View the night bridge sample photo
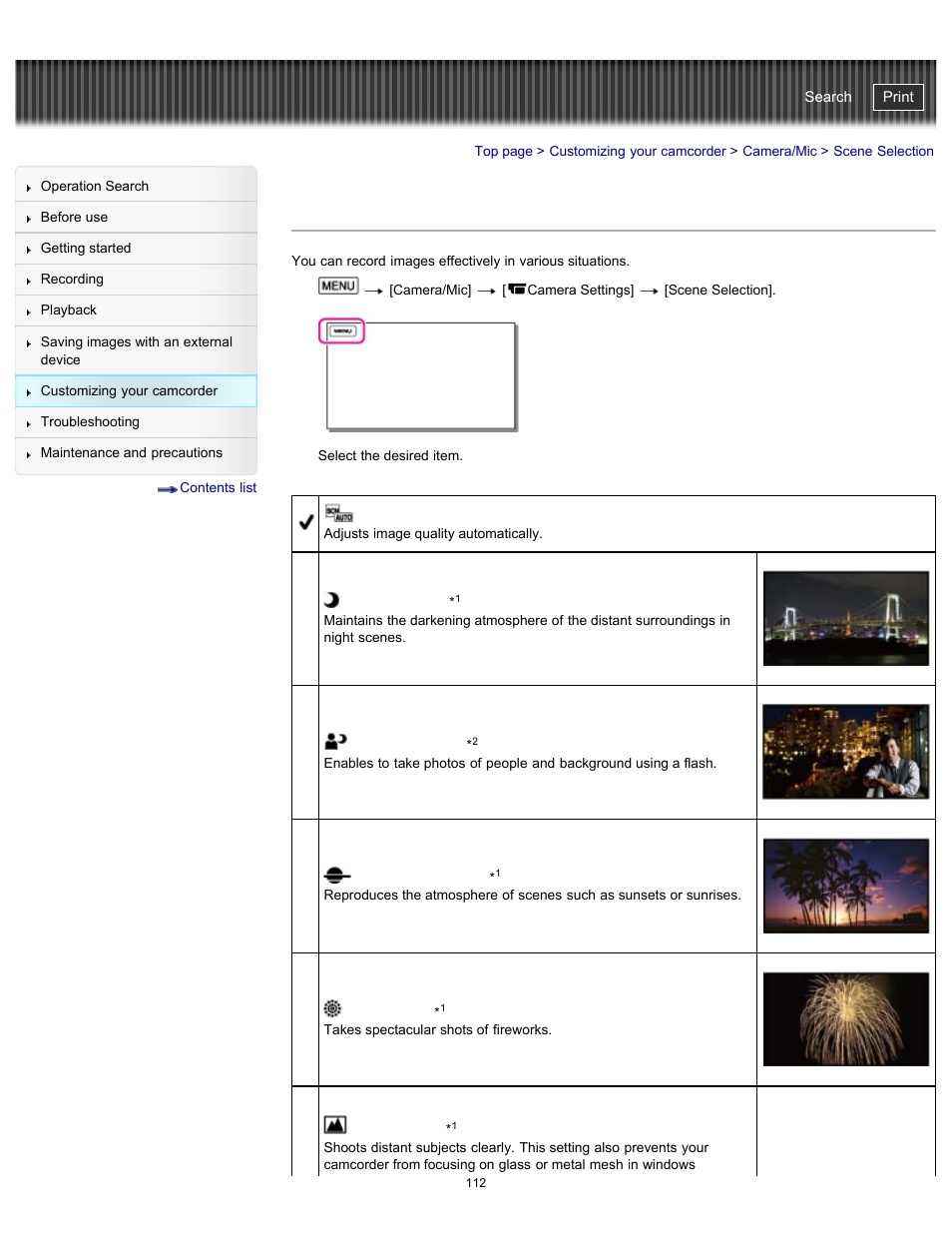This screenshot has height=1233, width=952. tap(846, 618)
